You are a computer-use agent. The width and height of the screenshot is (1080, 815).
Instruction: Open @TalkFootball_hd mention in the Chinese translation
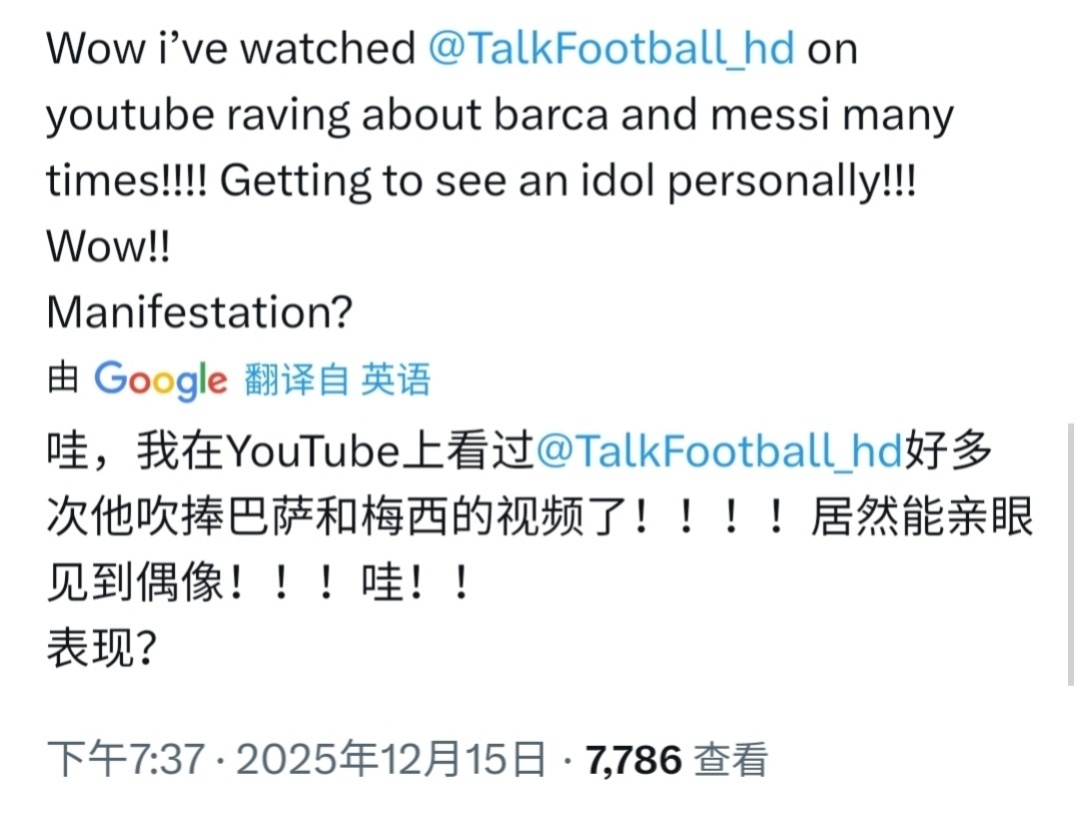point(719,451)
